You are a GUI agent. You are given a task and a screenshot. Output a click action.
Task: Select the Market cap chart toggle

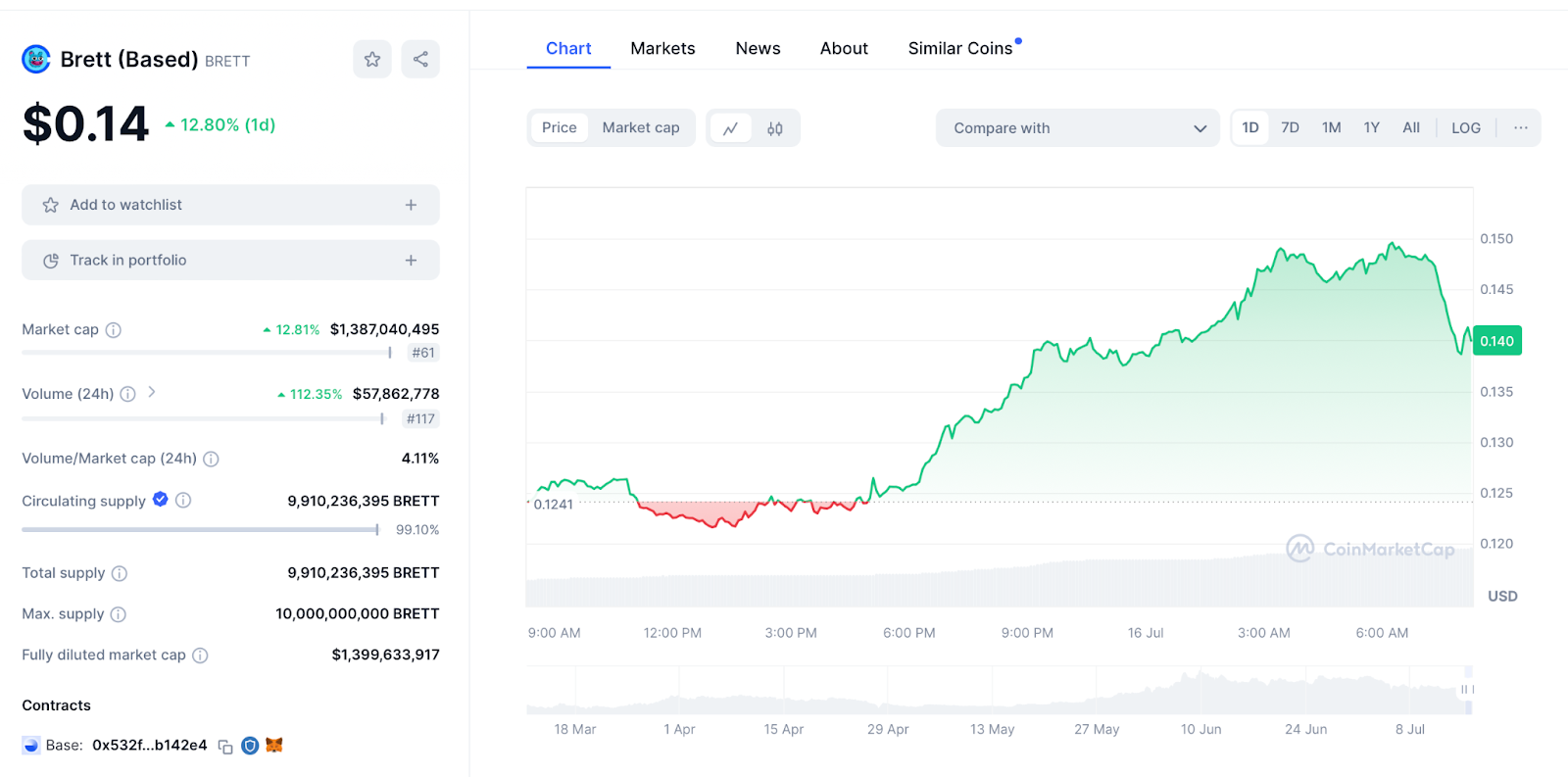click(641, 127)
